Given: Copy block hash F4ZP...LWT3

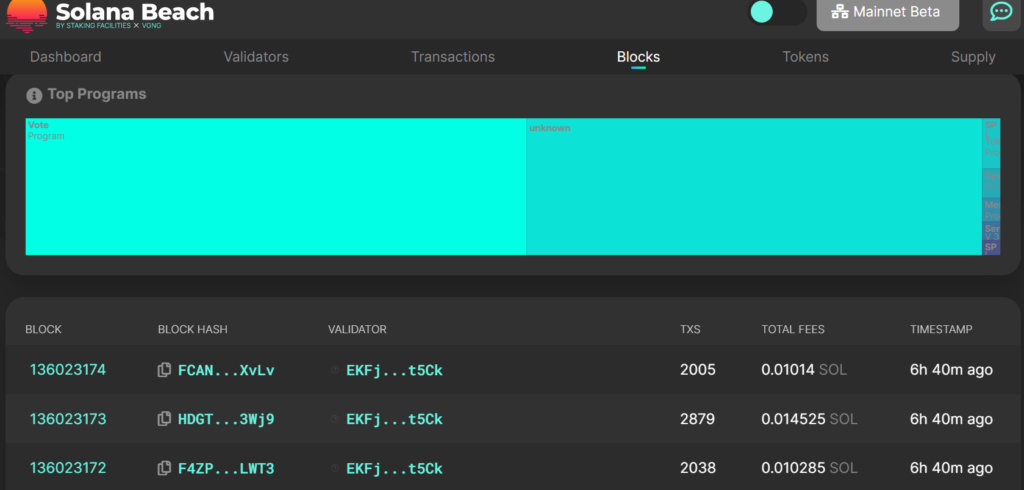Looking at the screenshot, I should click(164, 468).
